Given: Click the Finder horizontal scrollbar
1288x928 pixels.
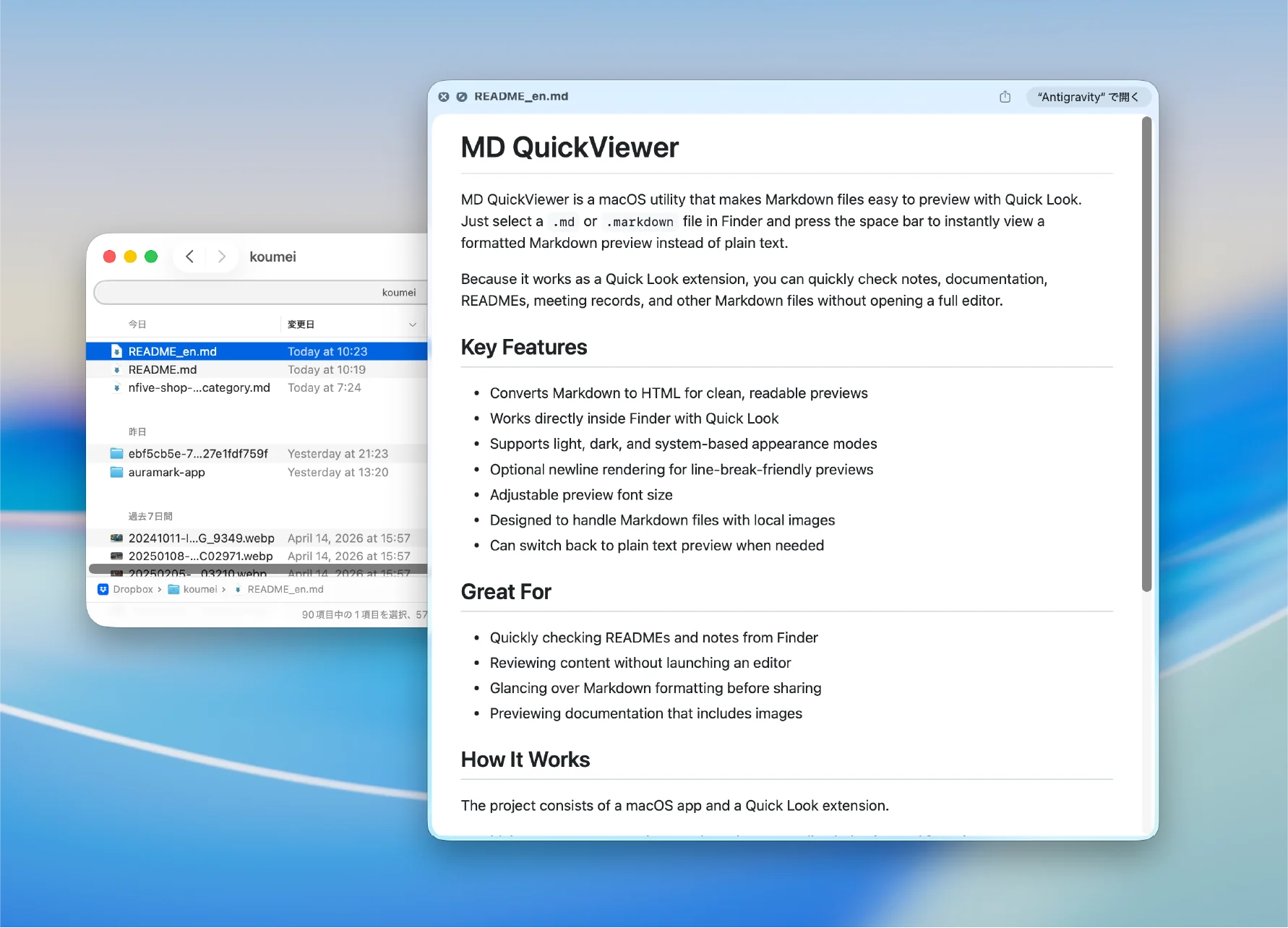Looking at the screenshot, I should pos(258,569).
